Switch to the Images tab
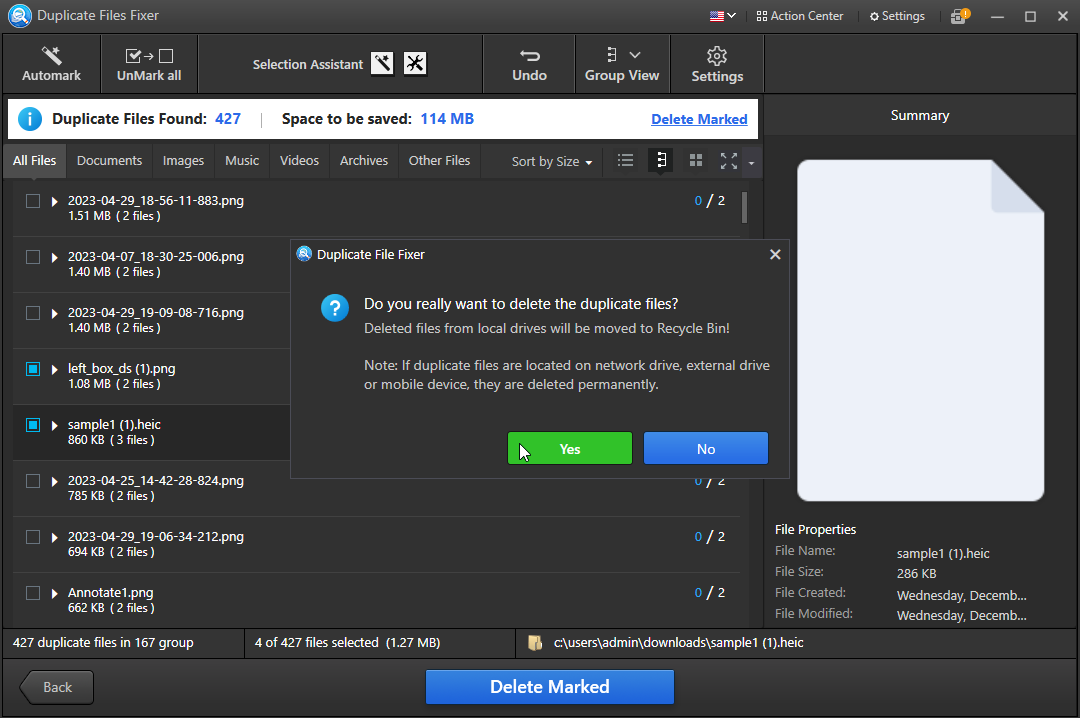1080x718 pixels. pos(183,160)
